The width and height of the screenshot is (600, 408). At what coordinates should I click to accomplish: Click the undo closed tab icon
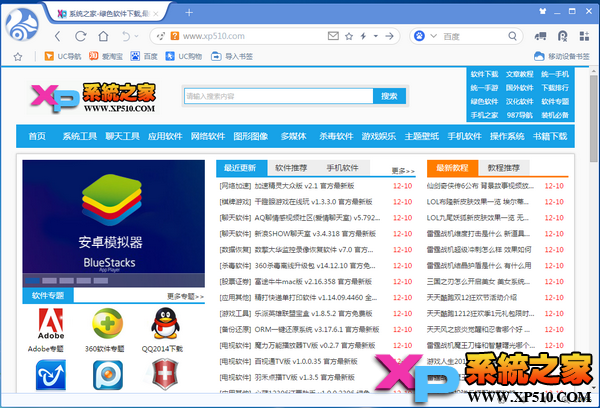tap(126, 36)
